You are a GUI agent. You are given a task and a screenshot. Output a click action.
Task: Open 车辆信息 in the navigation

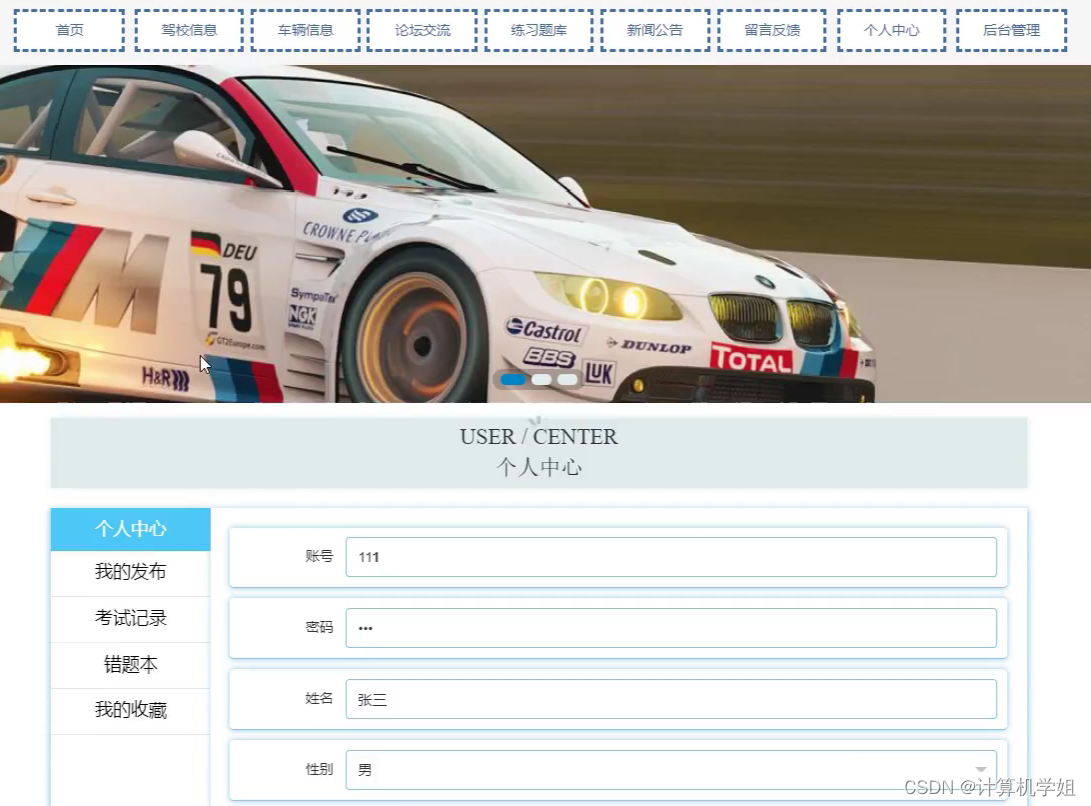click(x=305, y=31)
